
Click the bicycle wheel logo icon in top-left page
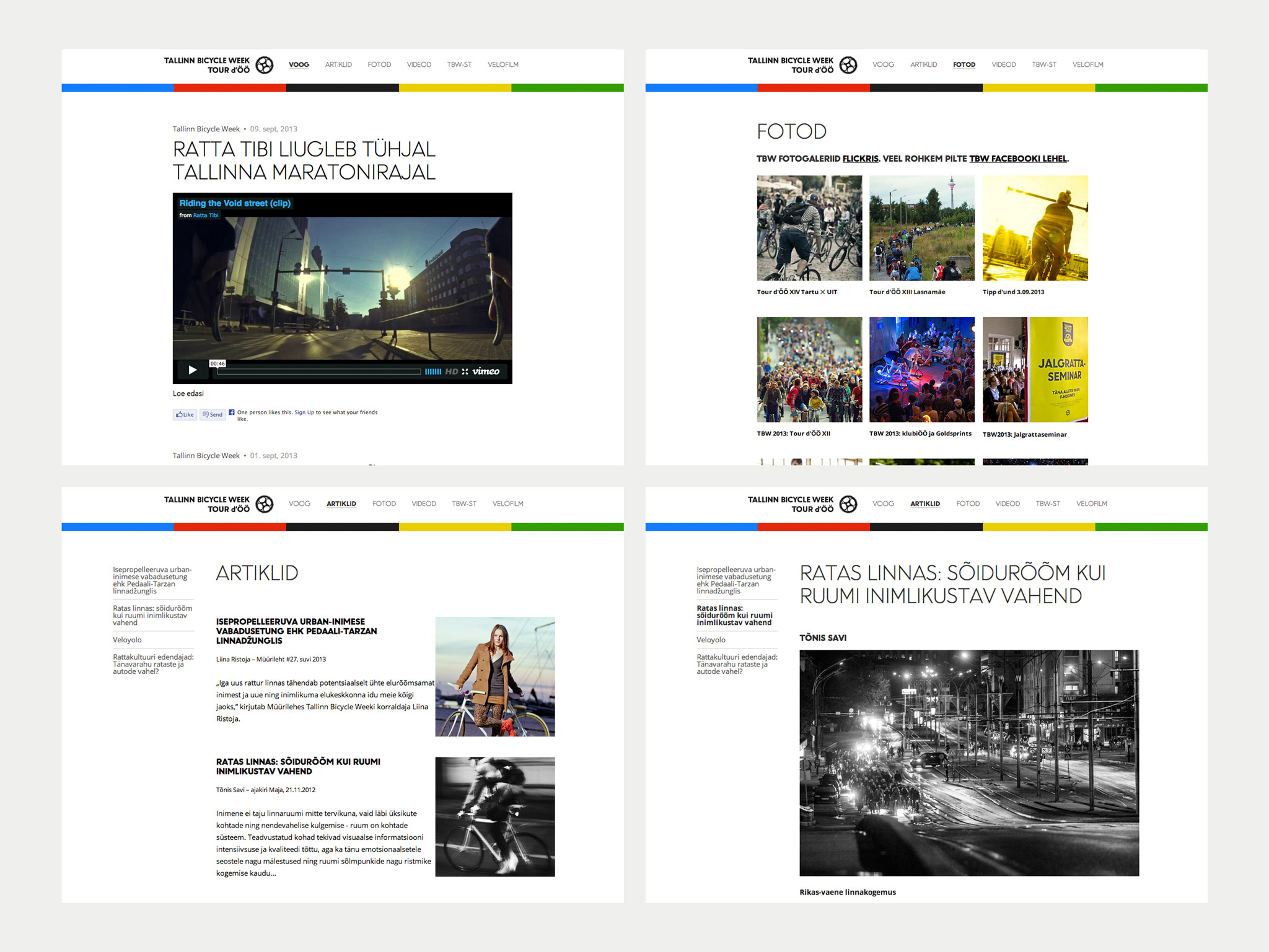tap(265, 65)
